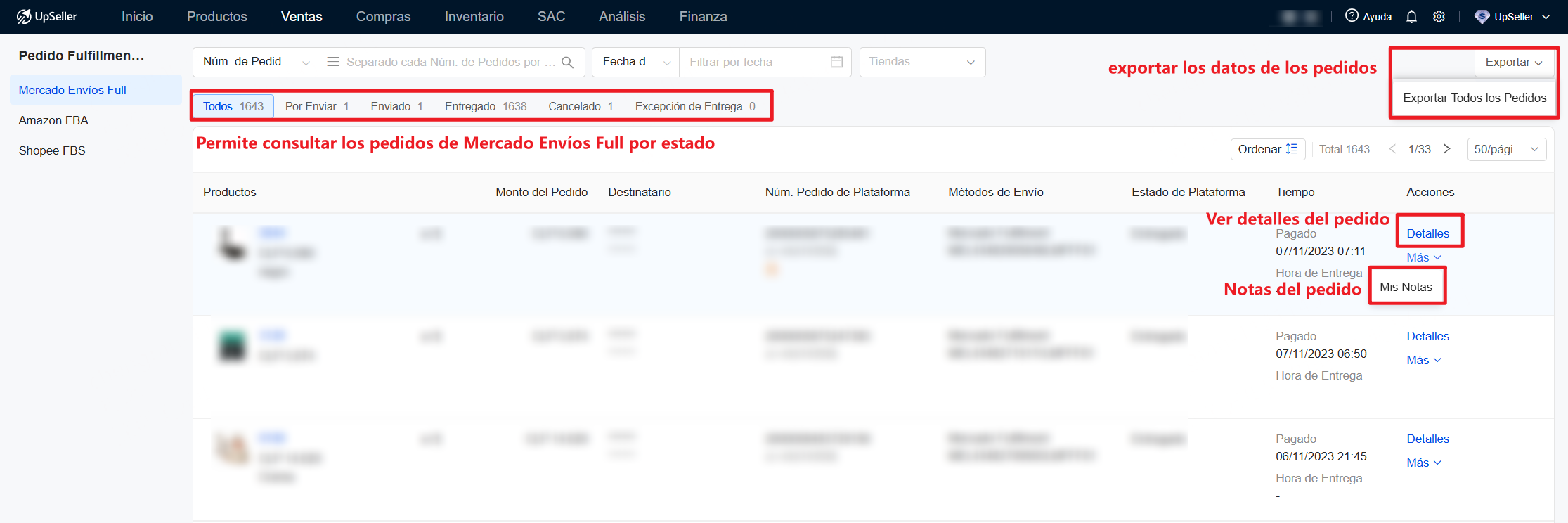The image size is (1568, 523).
Task: Click the UpSeller account avatar
Action: (1482, 17)
